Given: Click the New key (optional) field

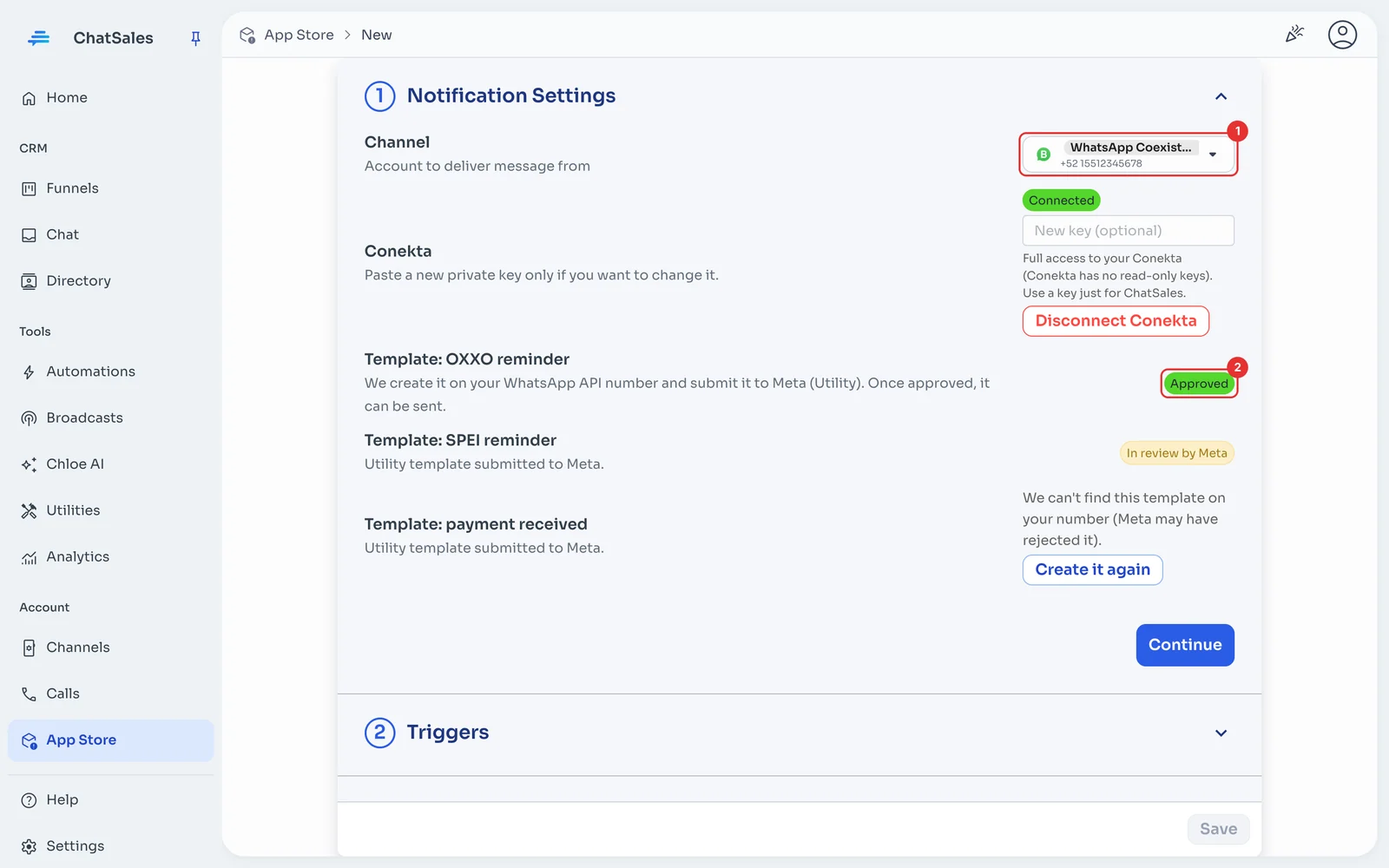Looking at the screenshot, I should pyautogui.click(x=1128, y=231).
